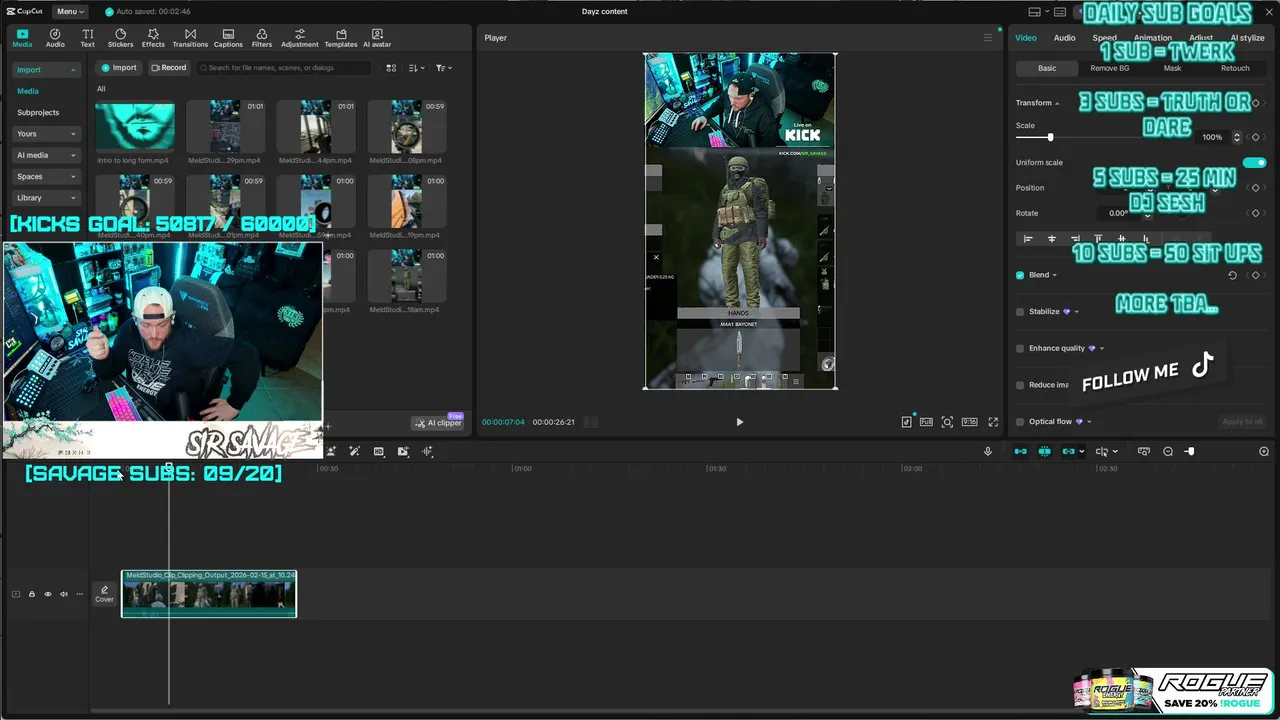Viewport: 1280px width, 720px height.
Task: Open the Captions panel icon
Action: pyautogui.click(x=228, y=38)
